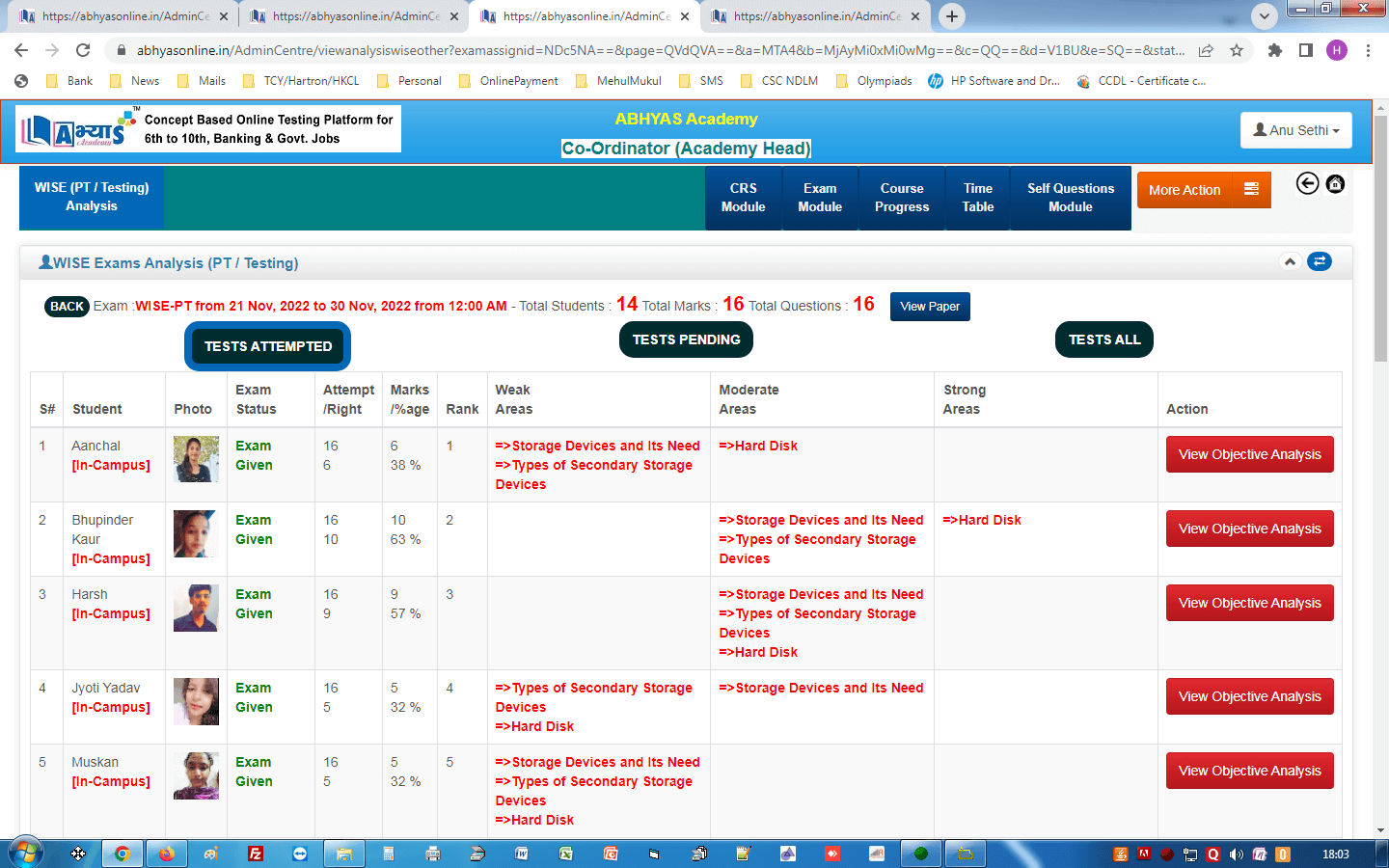Viewport: 1389px width, 868px height.
Task: View Objective Analysis for Aanchal
Action: click(1249, 454)
